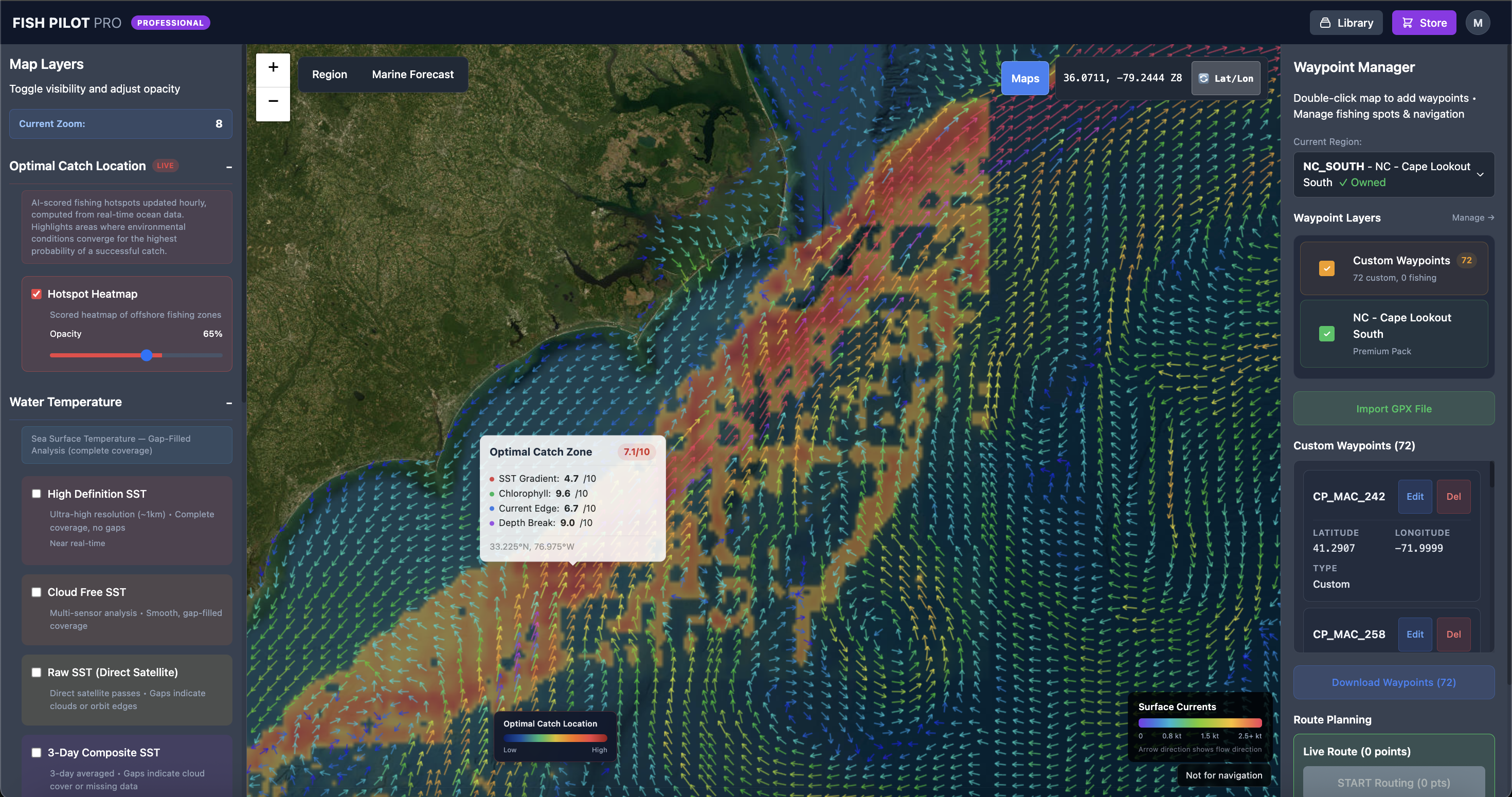
Task: Click the sync icon on the Lat/Lon toggle
Action: click(1204, 78)
